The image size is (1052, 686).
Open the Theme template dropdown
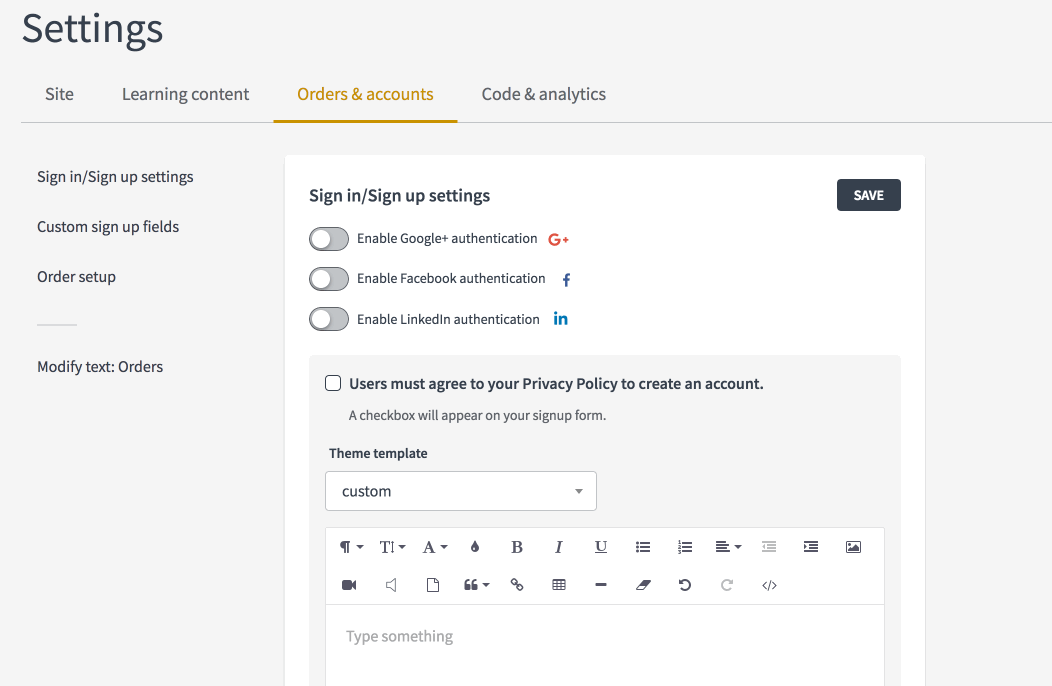461,491
